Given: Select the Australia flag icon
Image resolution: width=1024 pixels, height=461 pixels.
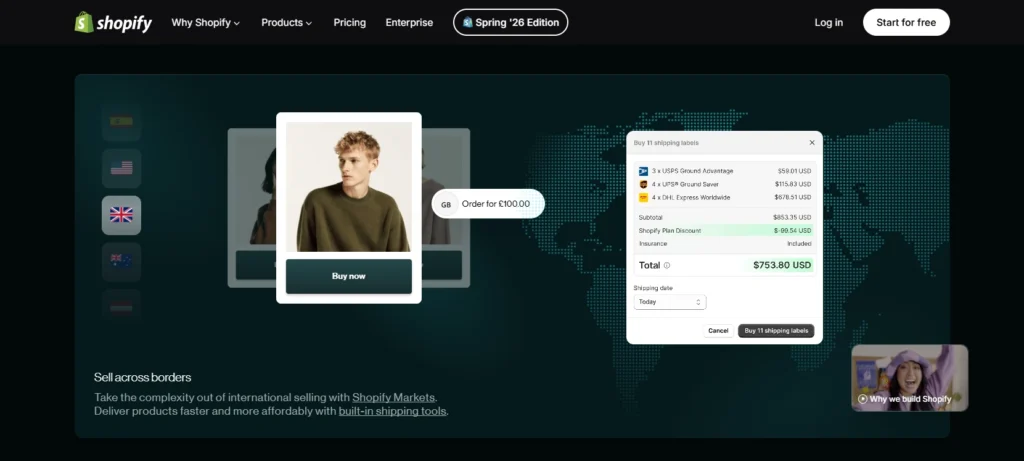Looking at the screenshot, I should coord(121,261).
